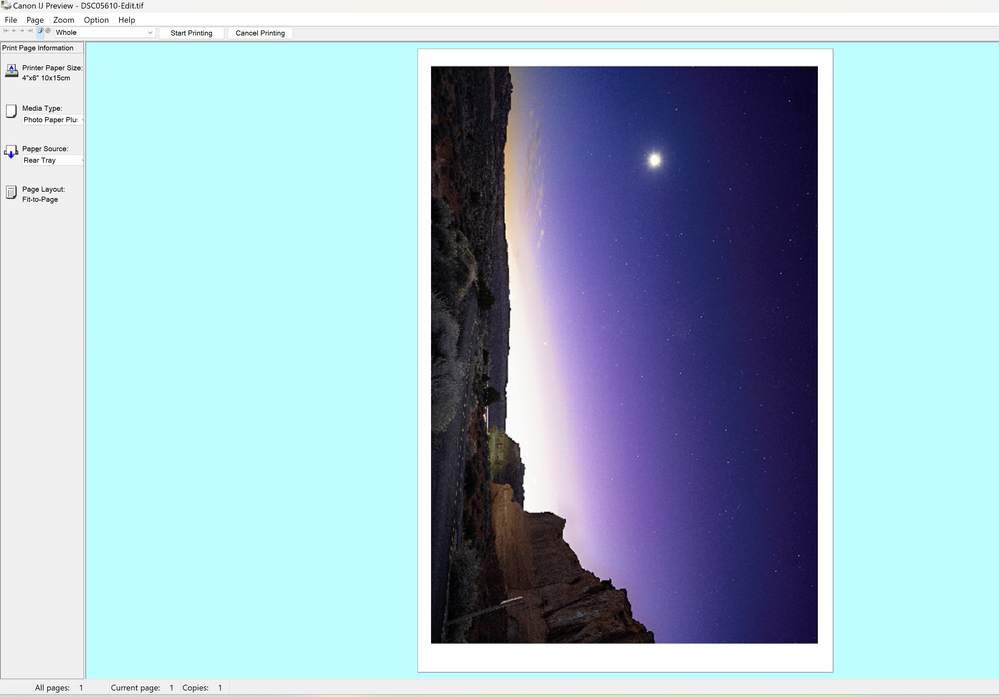Viewport: 999px width, 697px height.
Task: Click the night sky photo preview
Action: (x=624, y=355)
